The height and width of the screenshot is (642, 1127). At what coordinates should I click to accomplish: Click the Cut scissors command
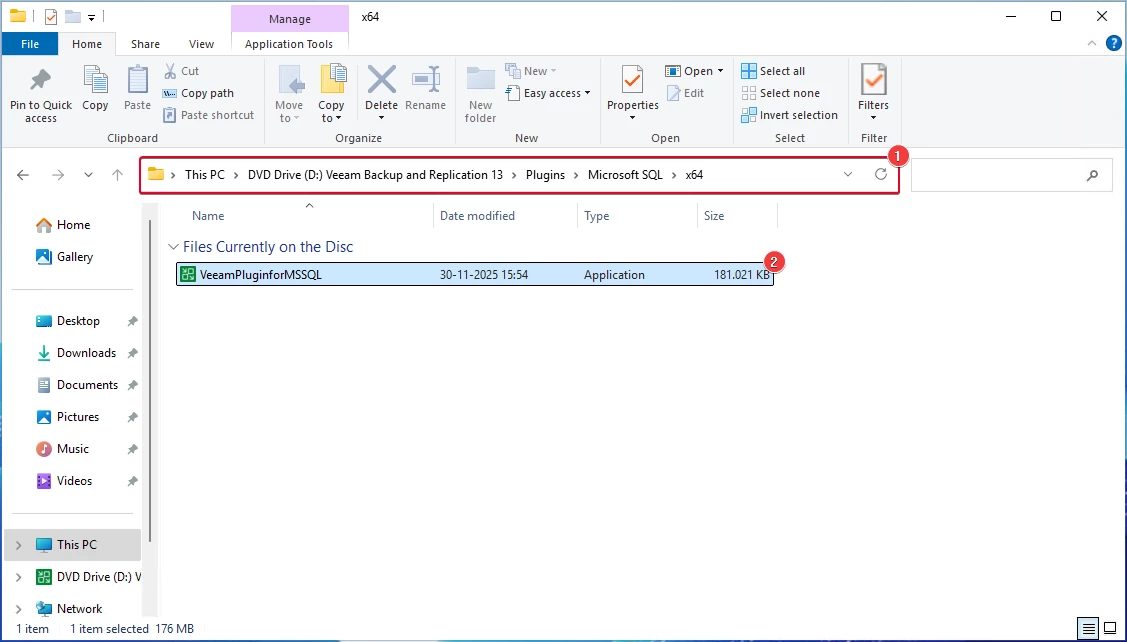[x=181, y=71]
